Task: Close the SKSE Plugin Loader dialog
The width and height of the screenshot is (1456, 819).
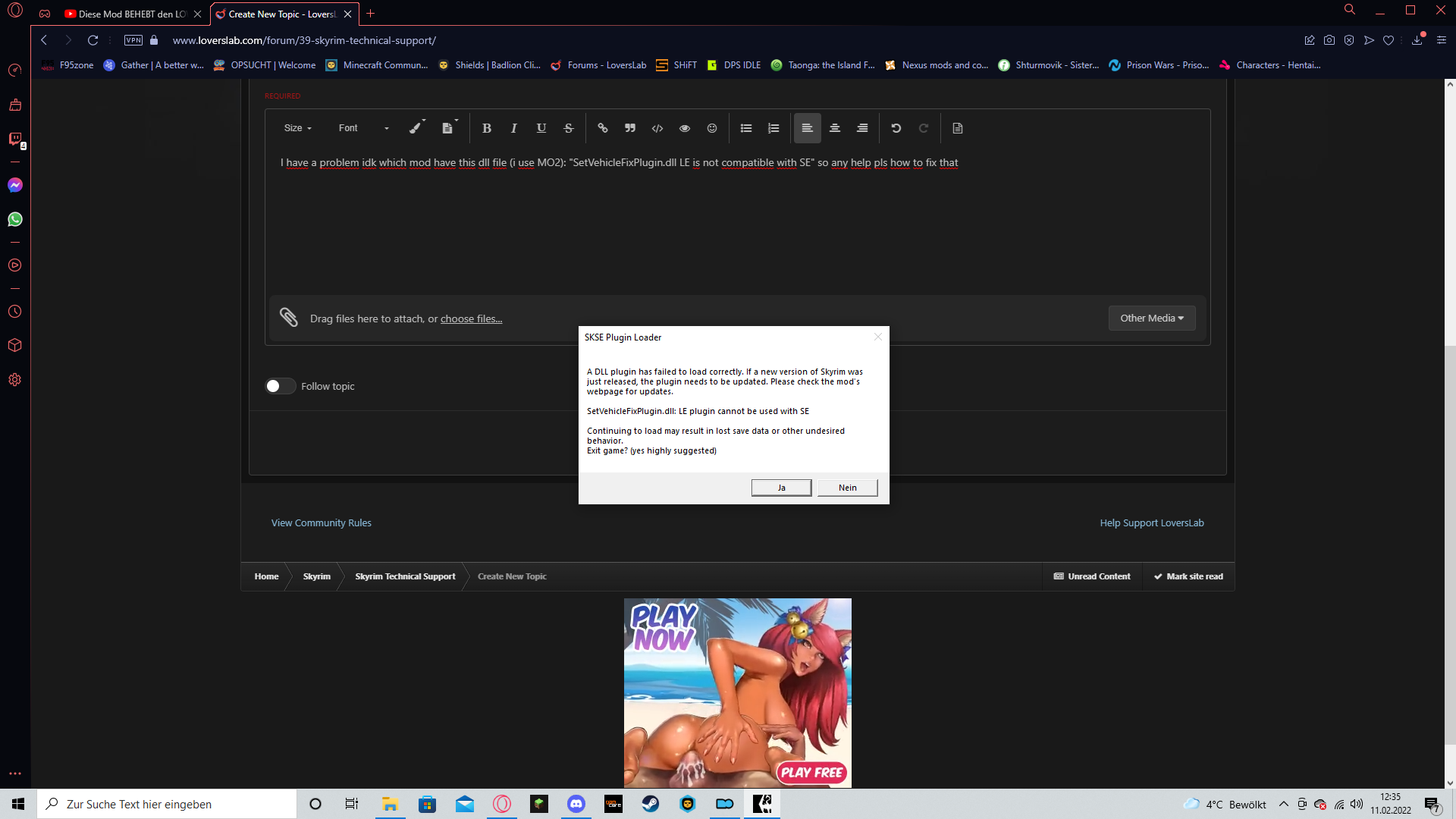Action: coord(877,337)
